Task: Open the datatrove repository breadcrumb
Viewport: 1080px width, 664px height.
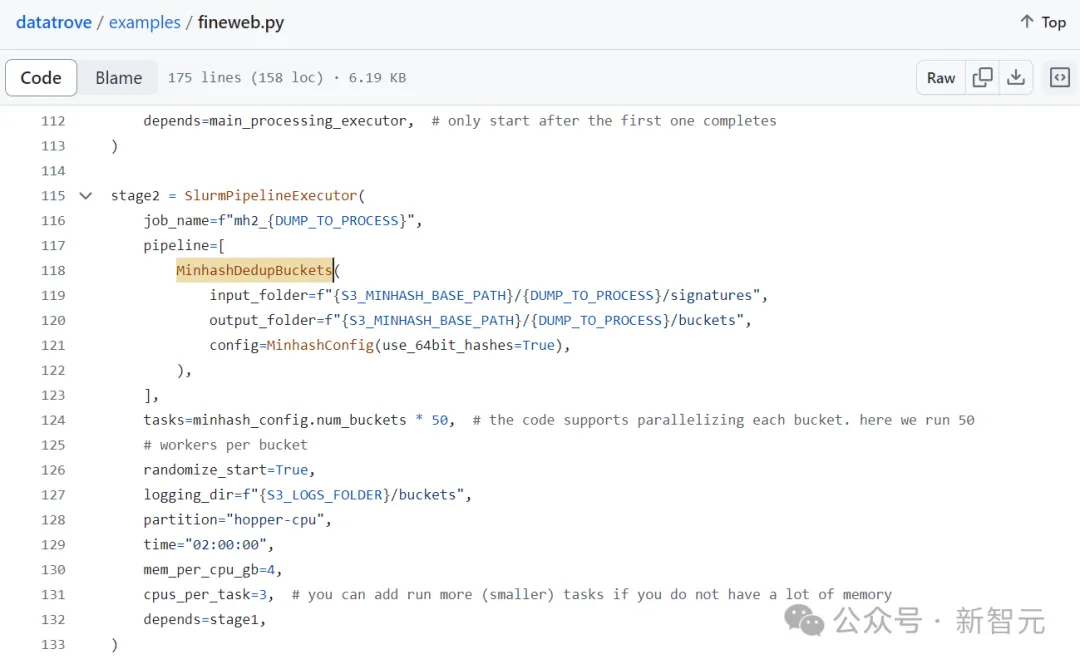Action: tap(54, 22)
